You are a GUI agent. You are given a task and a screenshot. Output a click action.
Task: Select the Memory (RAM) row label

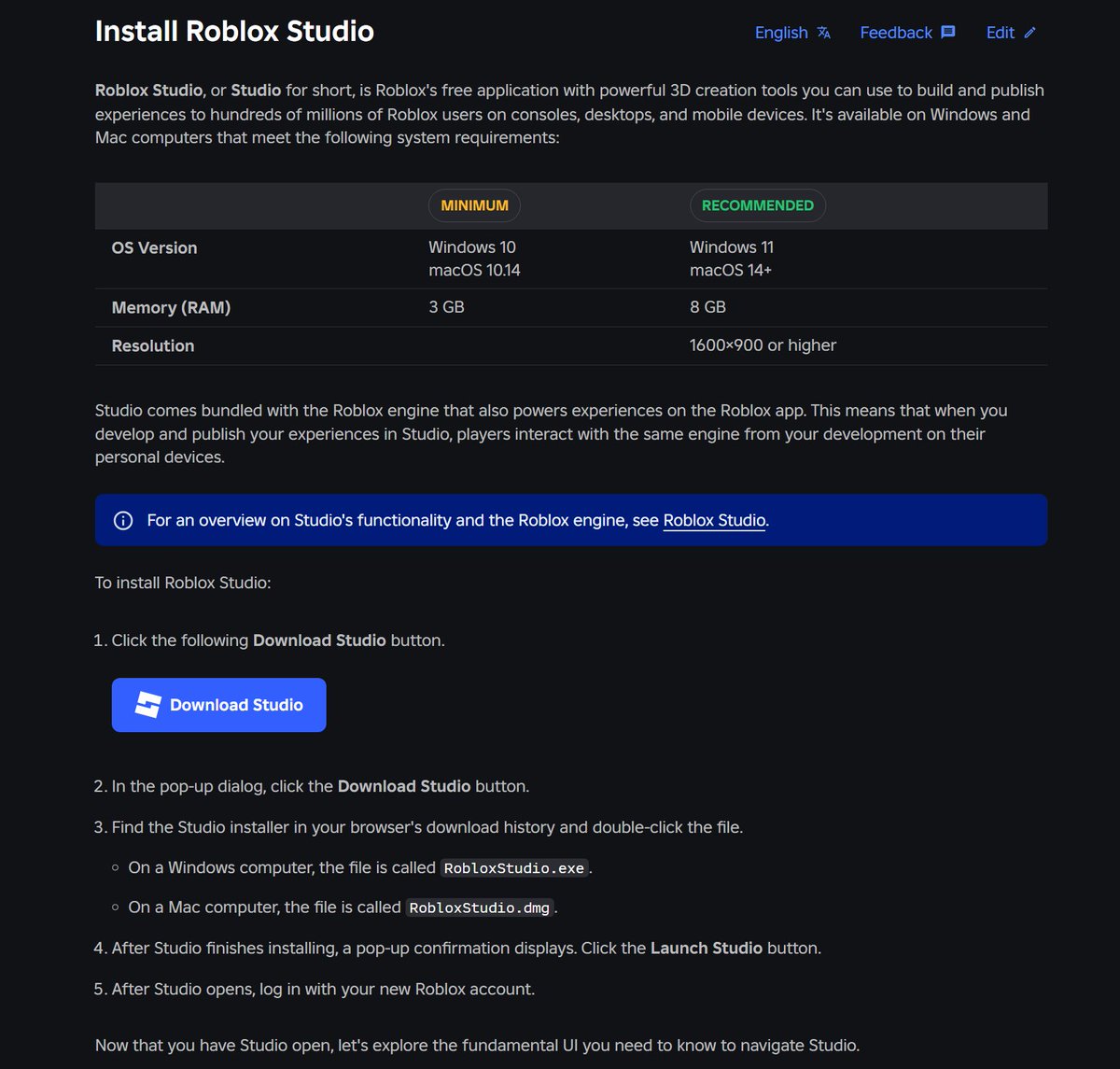(171, 307)
